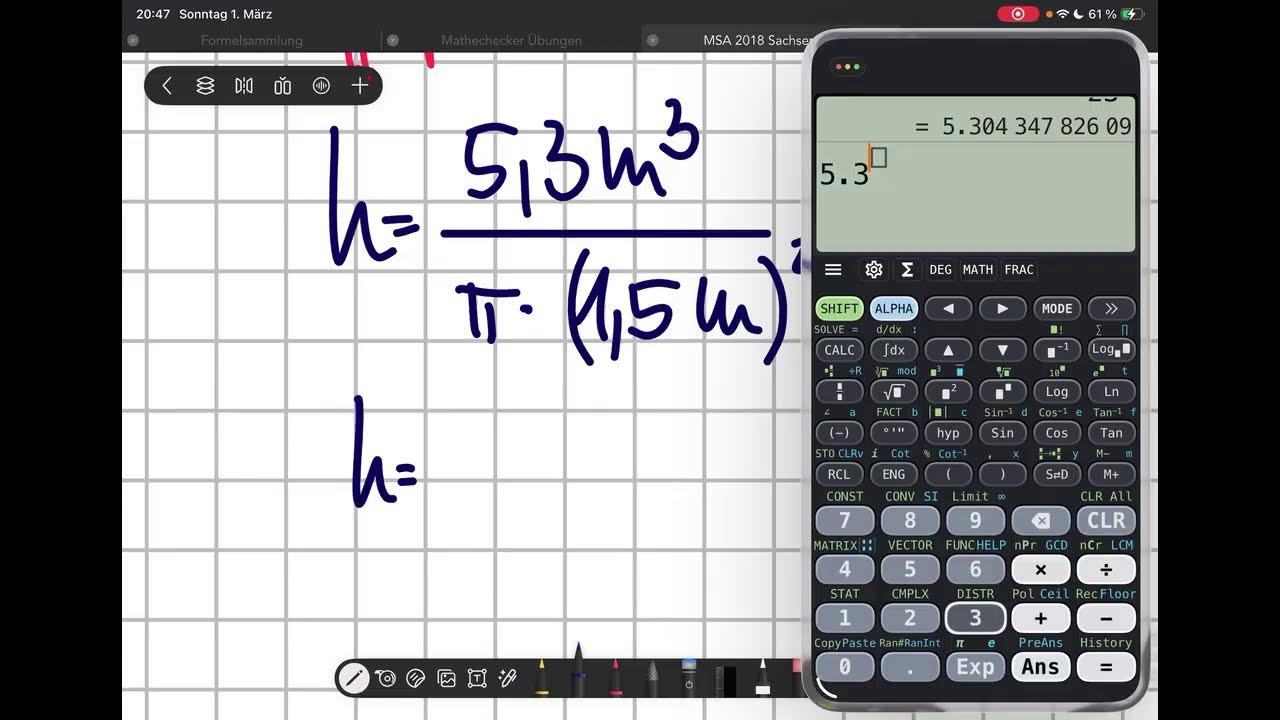Toggle S⇌D decimal conversion key
The width and height of the screenshot is (1280, 720).
click(1057, 475)
